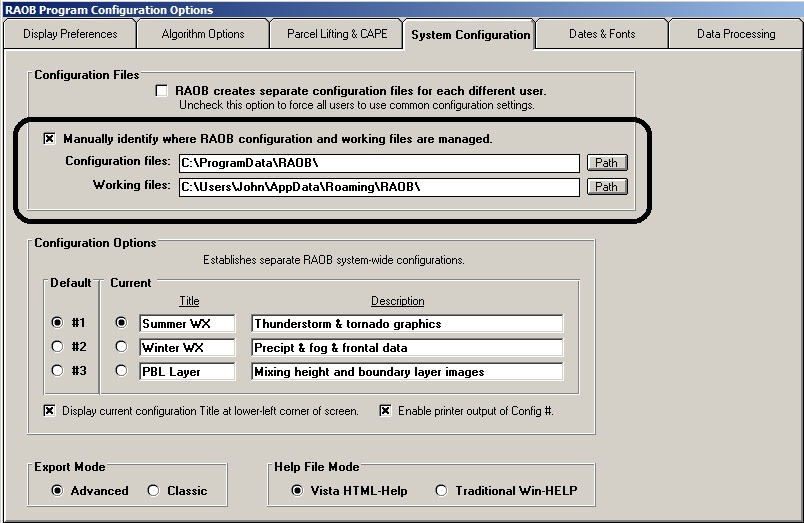
Task: Edit Precipt & fog & frontal data description
Action: click(x=407, y=348)
